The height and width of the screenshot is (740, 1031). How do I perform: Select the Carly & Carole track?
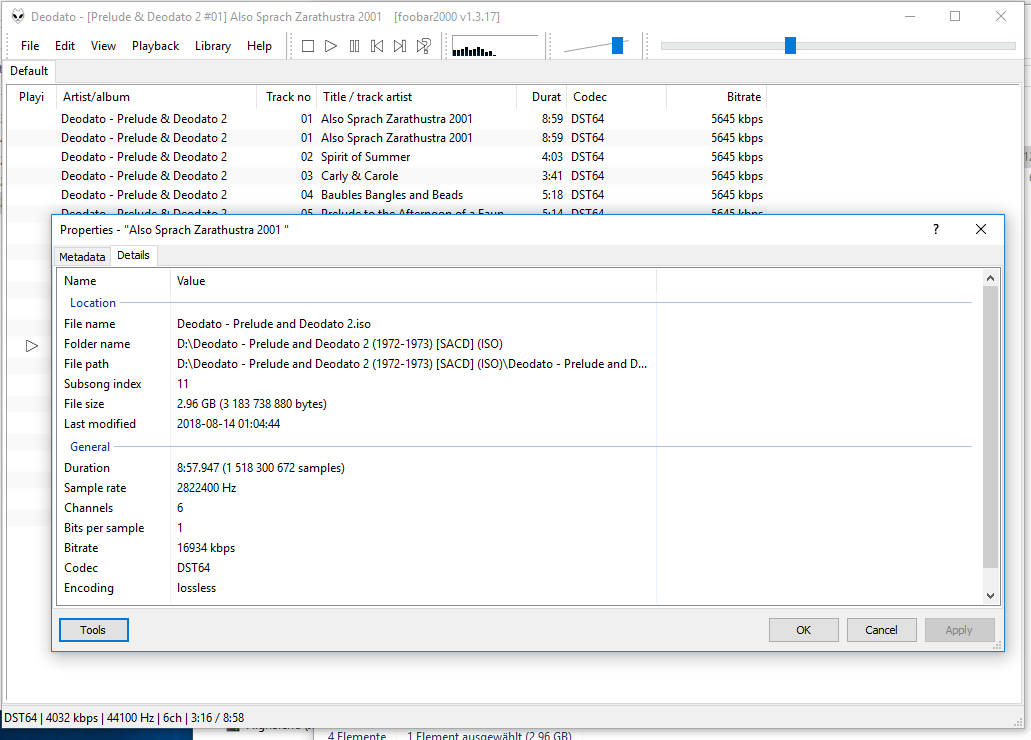(385, 176)
